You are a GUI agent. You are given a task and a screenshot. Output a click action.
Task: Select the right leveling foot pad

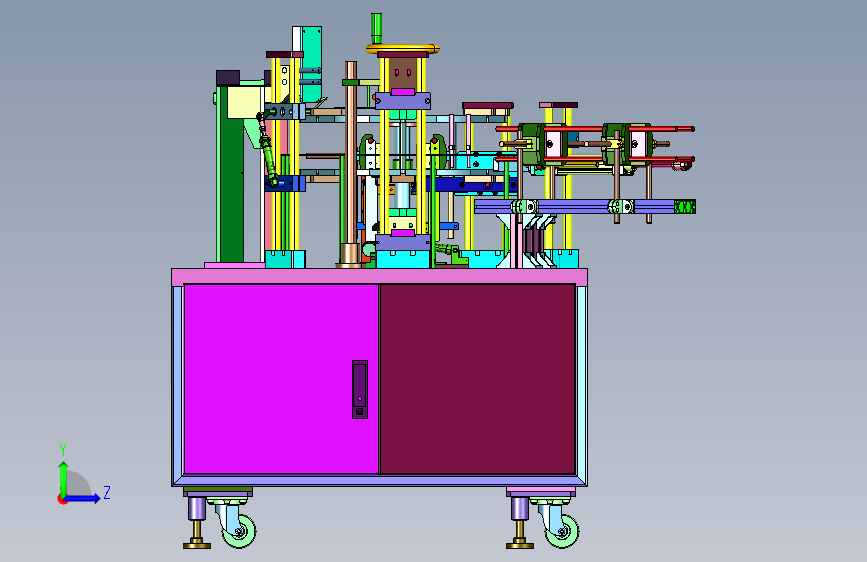[520, 545]
